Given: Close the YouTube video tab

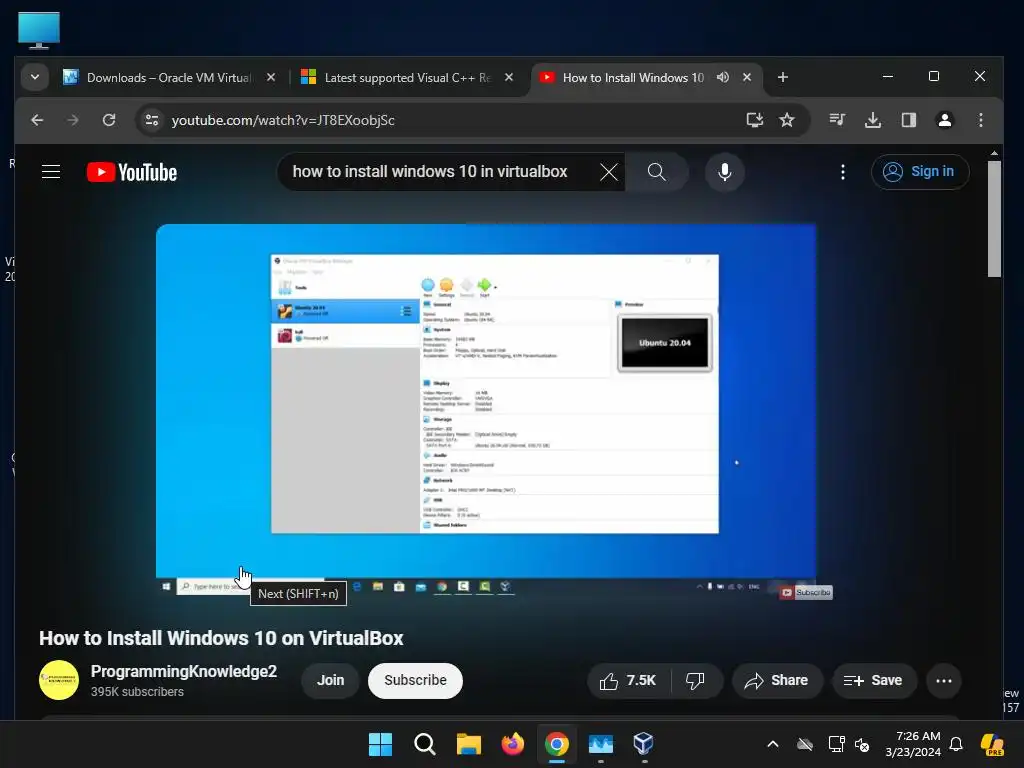Looking at the screenshot, I should coord(747,77).
